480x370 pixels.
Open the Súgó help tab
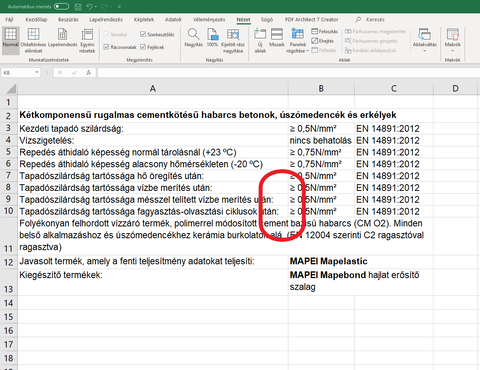(x=267, y=20)
